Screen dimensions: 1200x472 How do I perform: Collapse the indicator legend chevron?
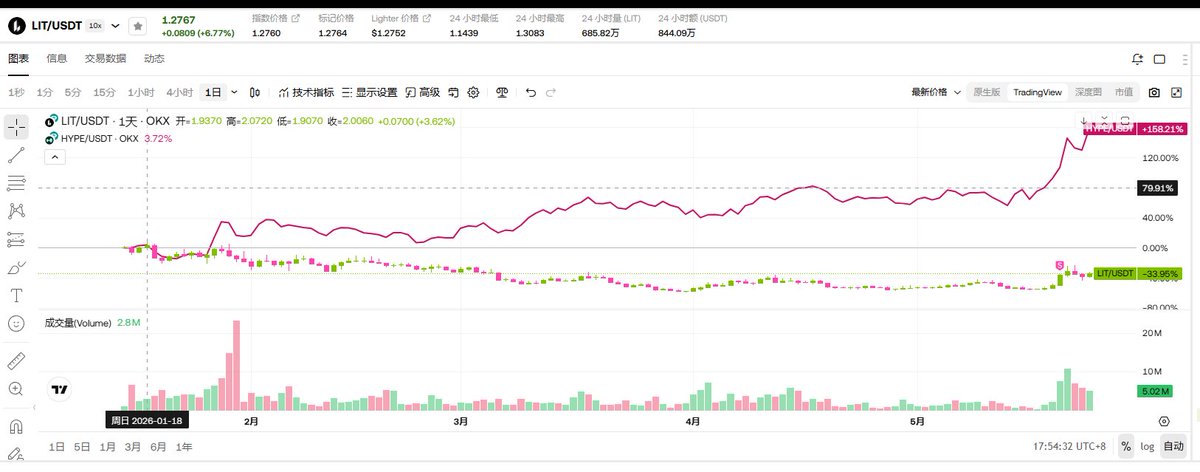click(54, 157)
